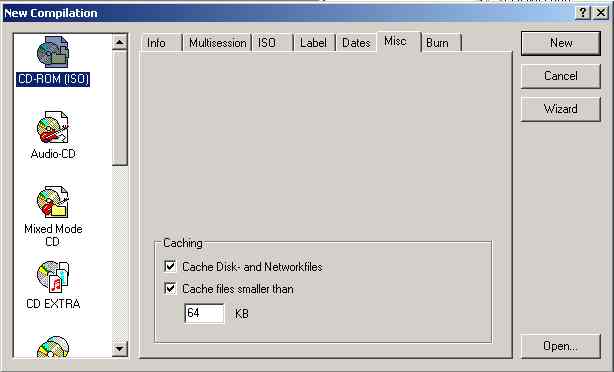The height and width of the screenshot is (372, 614).
Task: Click the compilation list scroll up arrow
Action: click(x=120, y=42)
